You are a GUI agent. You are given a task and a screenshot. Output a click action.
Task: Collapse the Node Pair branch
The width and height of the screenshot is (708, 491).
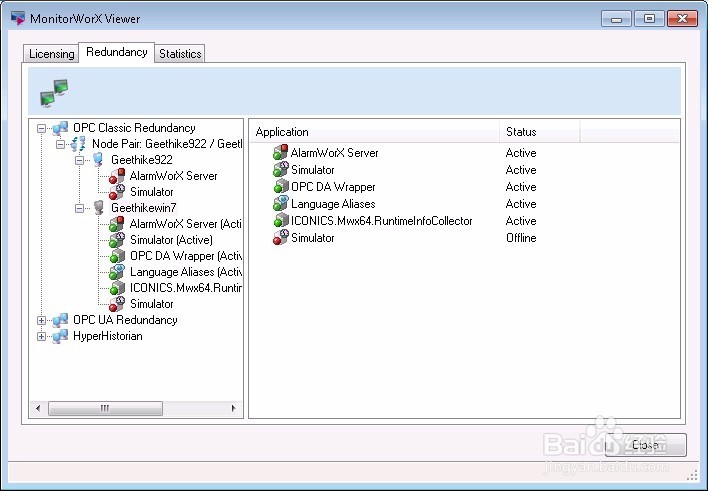pos(61,145)
